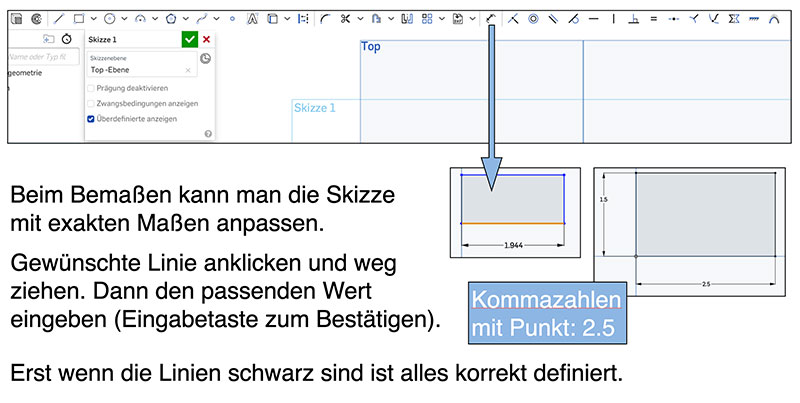Uncheck 'Überdefinierte anzeigen' checkbox
Viewport: 800px width, 403px height.
tap(92, 118)
